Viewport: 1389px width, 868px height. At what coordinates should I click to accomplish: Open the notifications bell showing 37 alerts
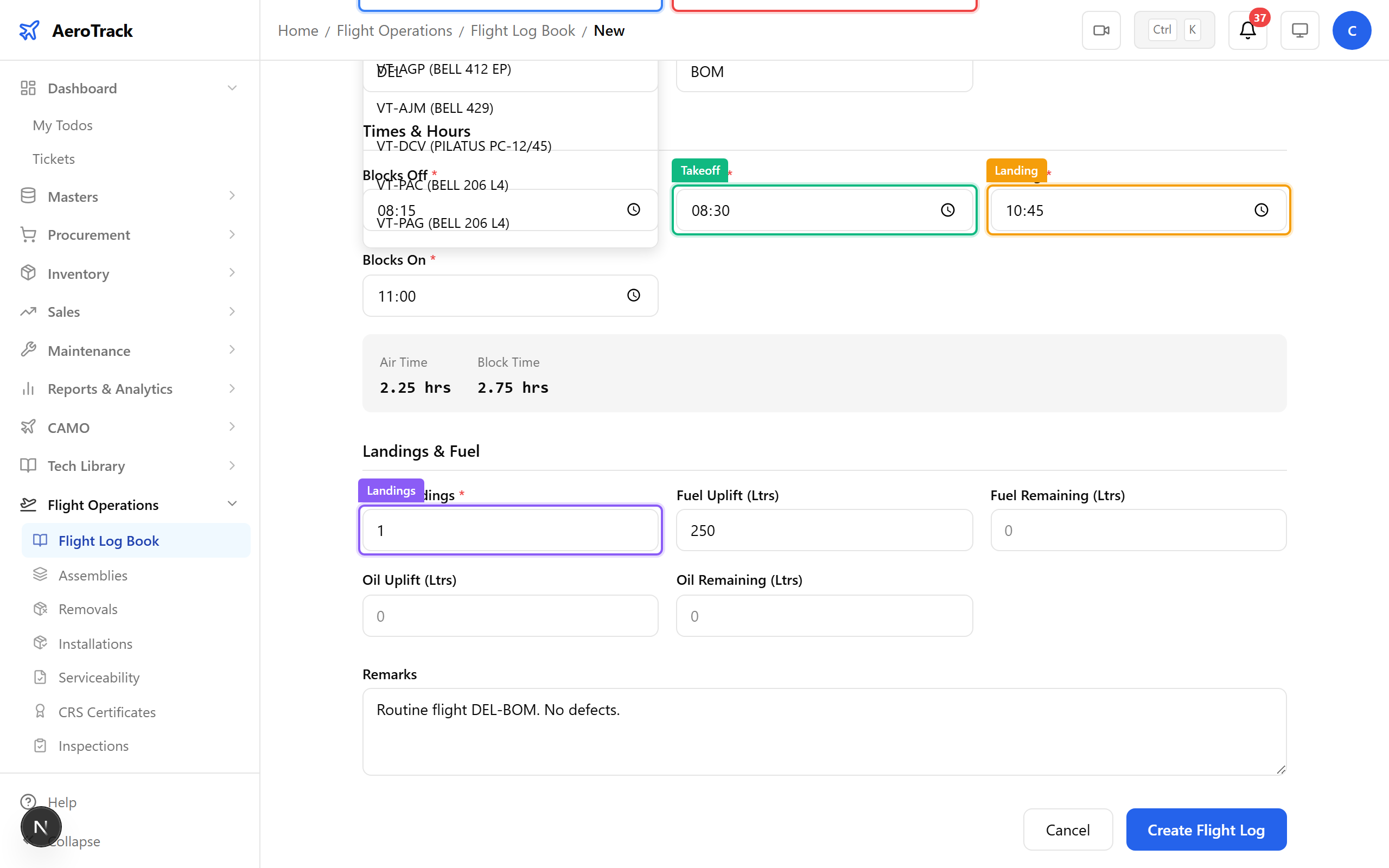(x=1247, y=30)
